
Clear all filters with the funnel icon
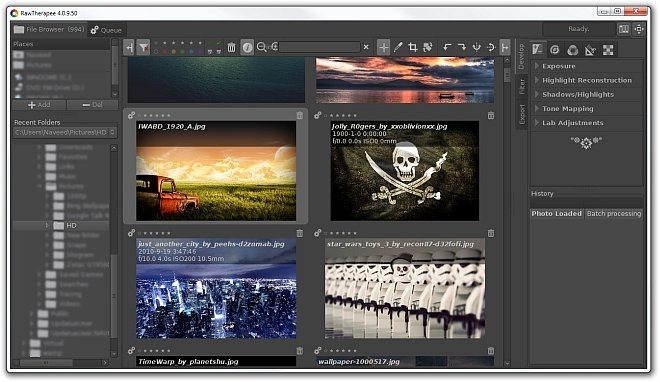coord(143,48)
